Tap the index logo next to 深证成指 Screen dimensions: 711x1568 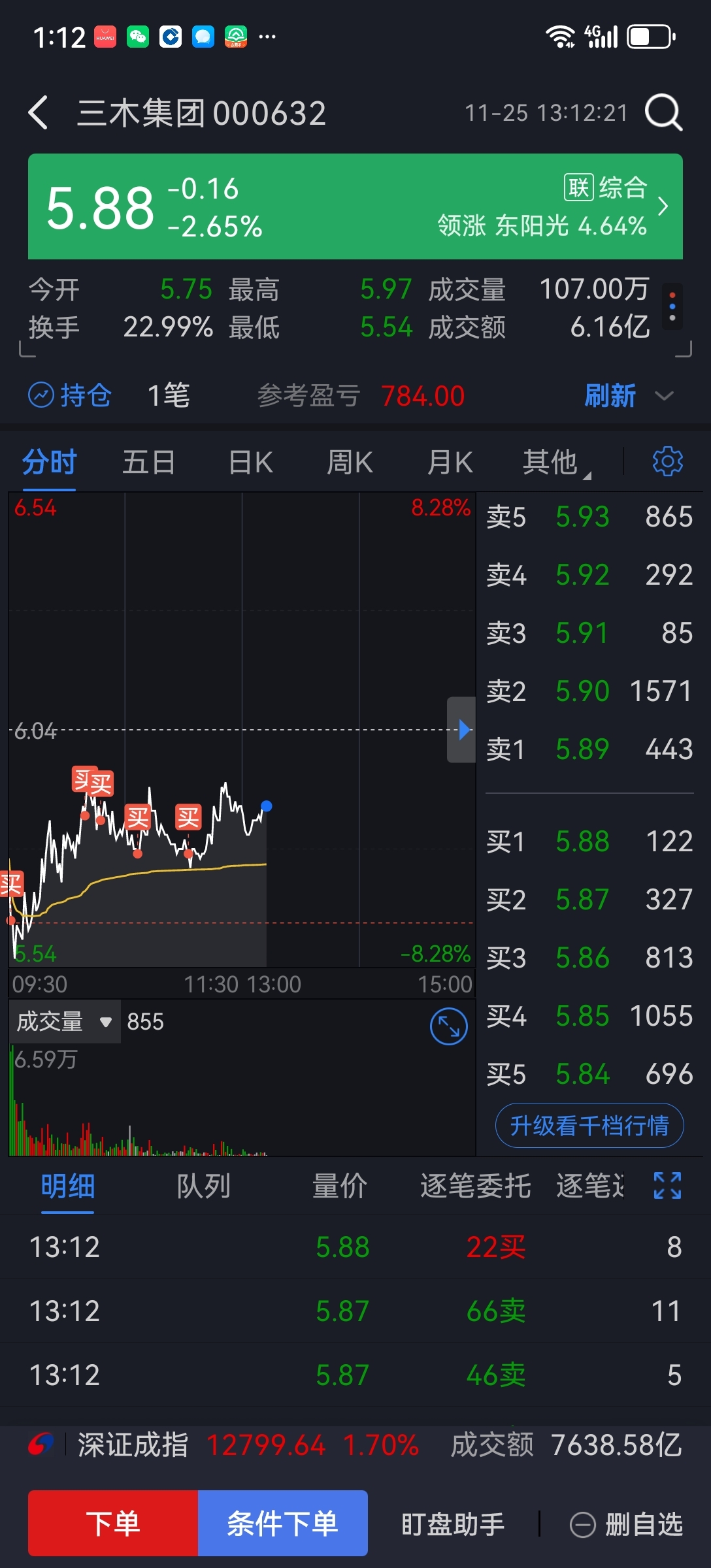click(41, 1445)
